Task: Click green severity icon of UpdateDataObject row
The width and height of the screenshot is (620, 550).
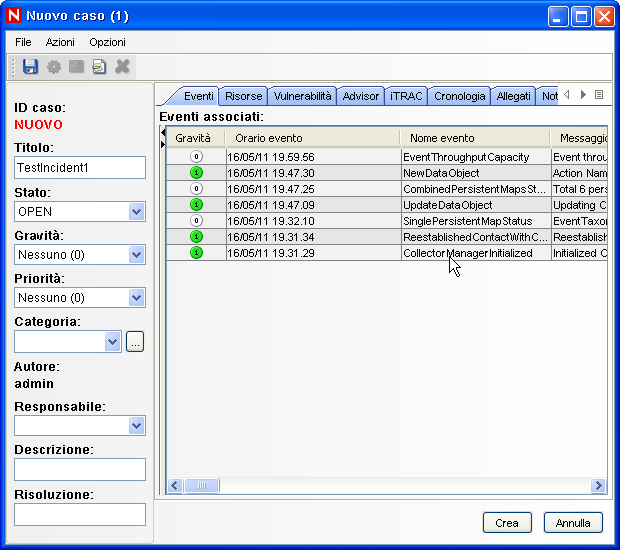Action: [196, 205]
